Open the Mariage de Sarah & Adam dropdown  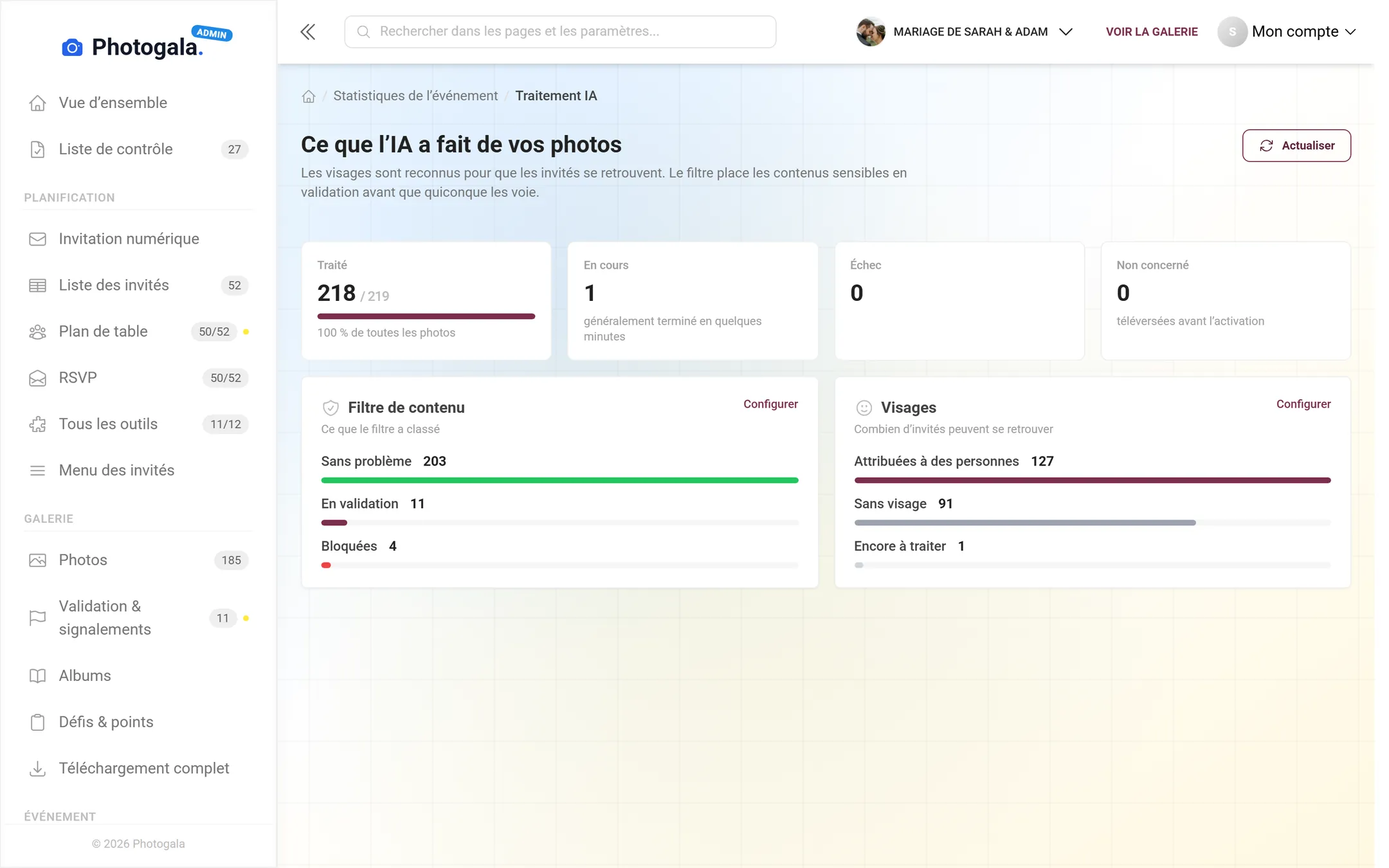[x=965, y=32]
